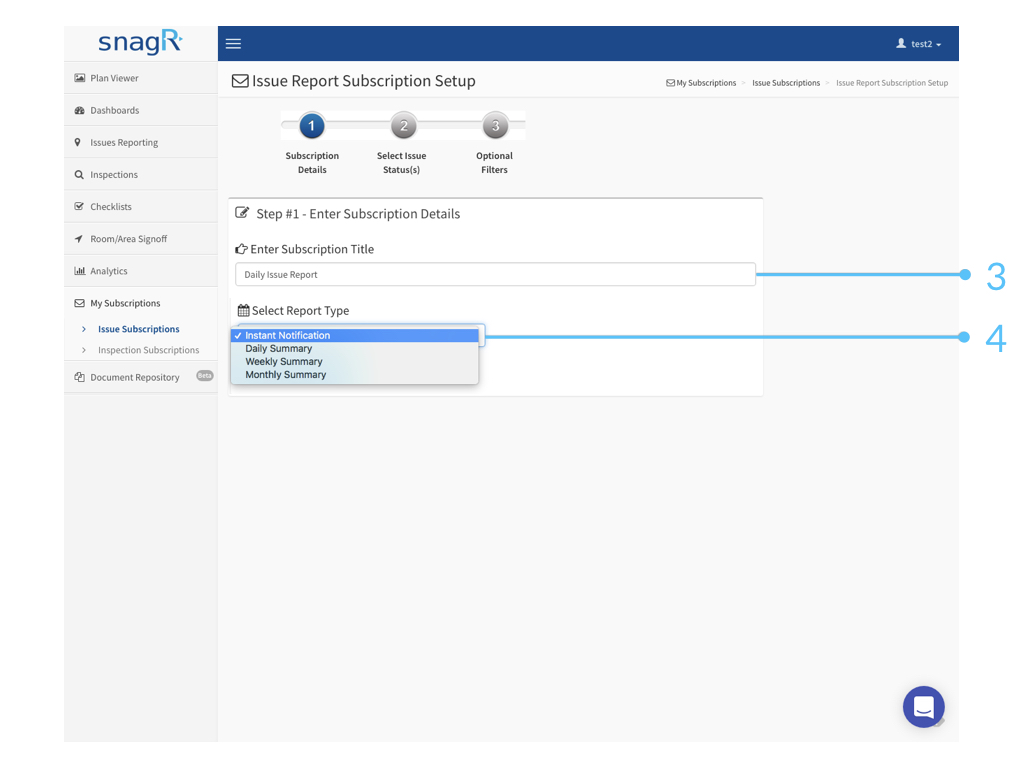Viewport: 1024px width, 768px height.
Task: Open the chat support bubble
Action: coord(923,707)
